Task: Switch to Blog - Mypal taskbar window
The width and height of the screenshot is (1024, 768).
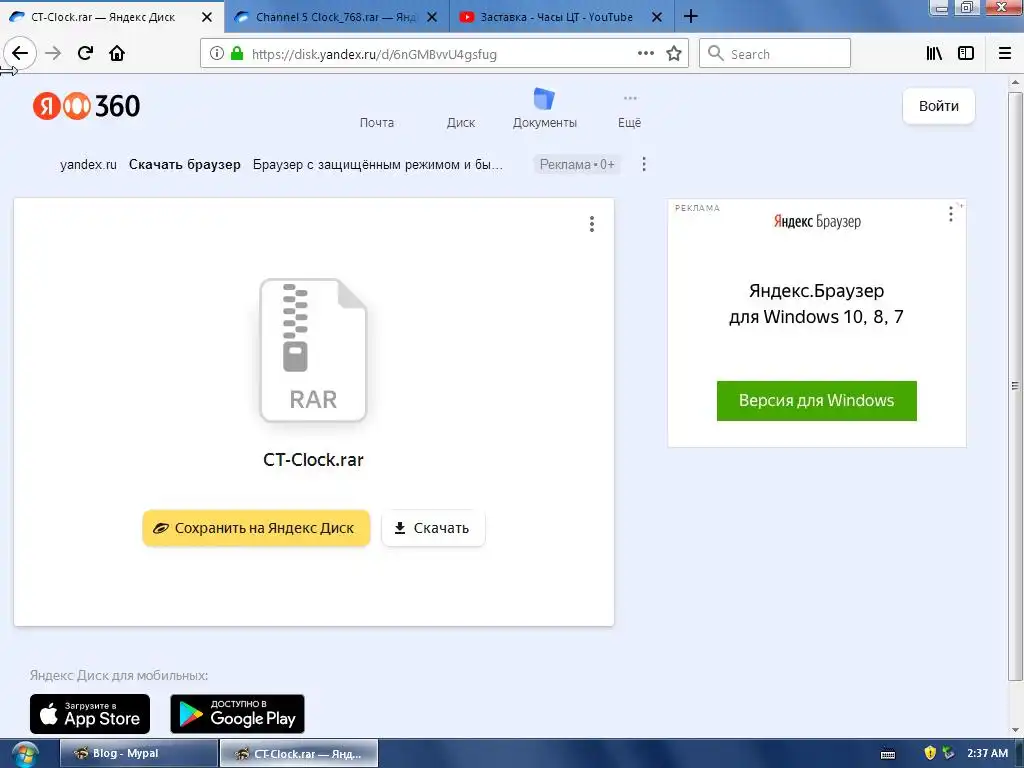Action: pyautogui.click(x=138, y=753)
